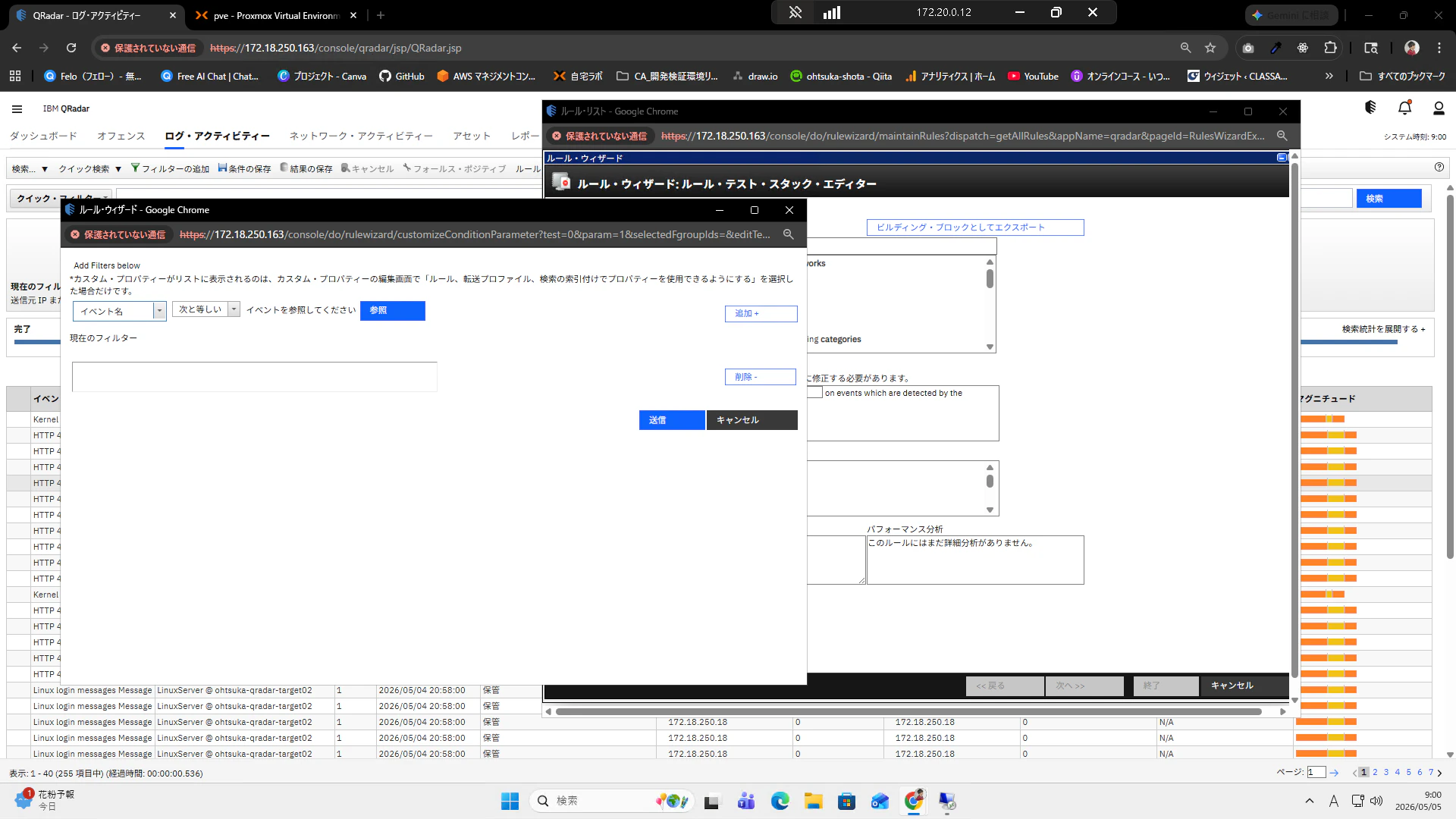Click the blue 検索 button in QRadar
This screenshot has width=1456, height=819.
1389,199
